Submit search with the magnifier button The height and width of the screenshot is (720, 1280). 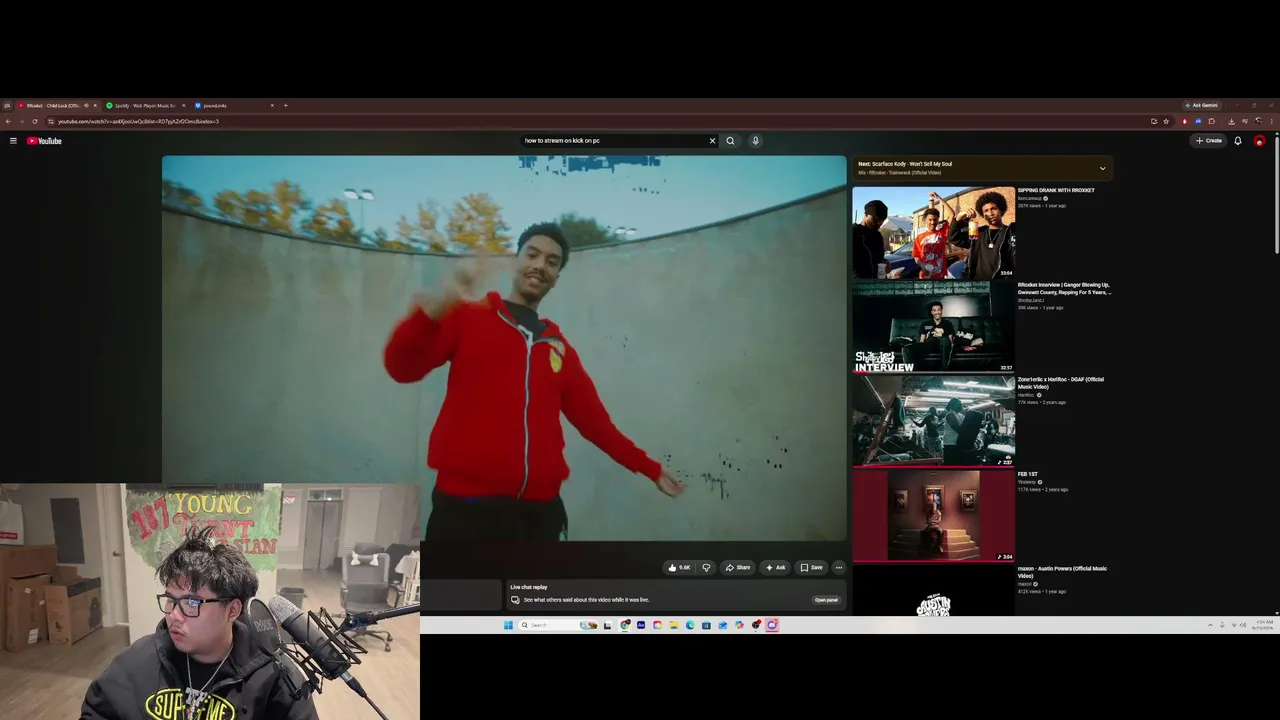[x=730, y=141]
